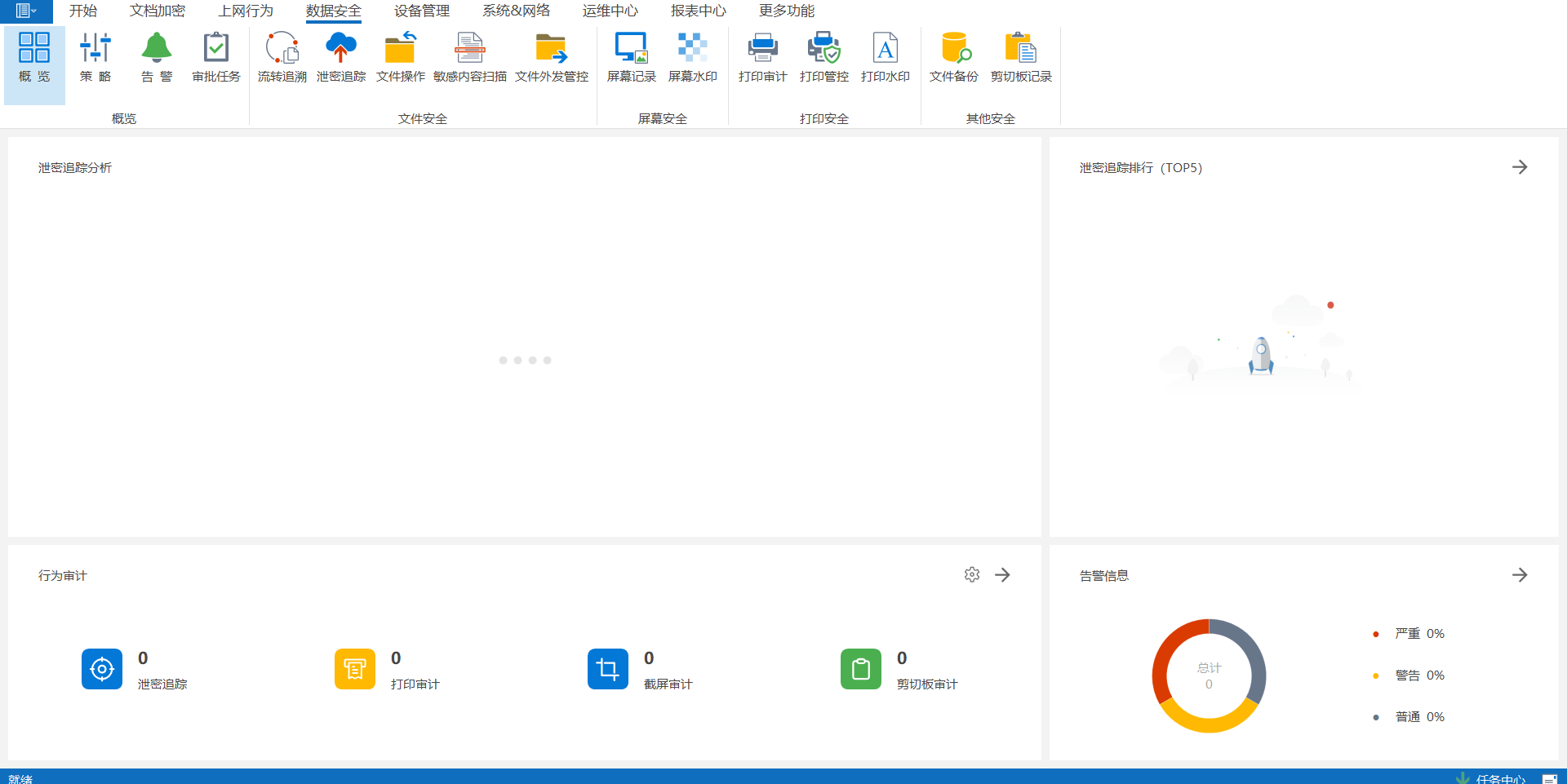Click the blue 泄密追踪 audit card icon
Image resolution: width=1567 pixels, height=784 pixels.
pyautogui.click(x=102, y=669)
